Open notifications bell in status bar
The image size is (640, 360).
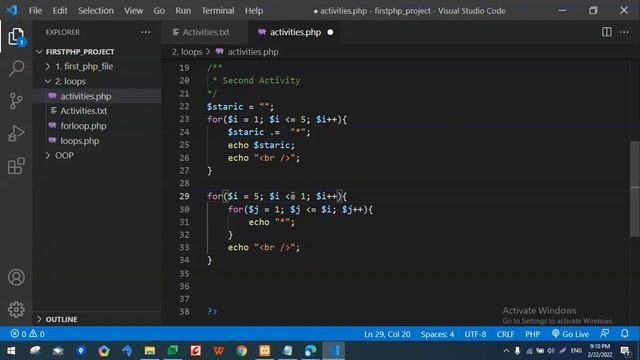(x=624, y=333)
